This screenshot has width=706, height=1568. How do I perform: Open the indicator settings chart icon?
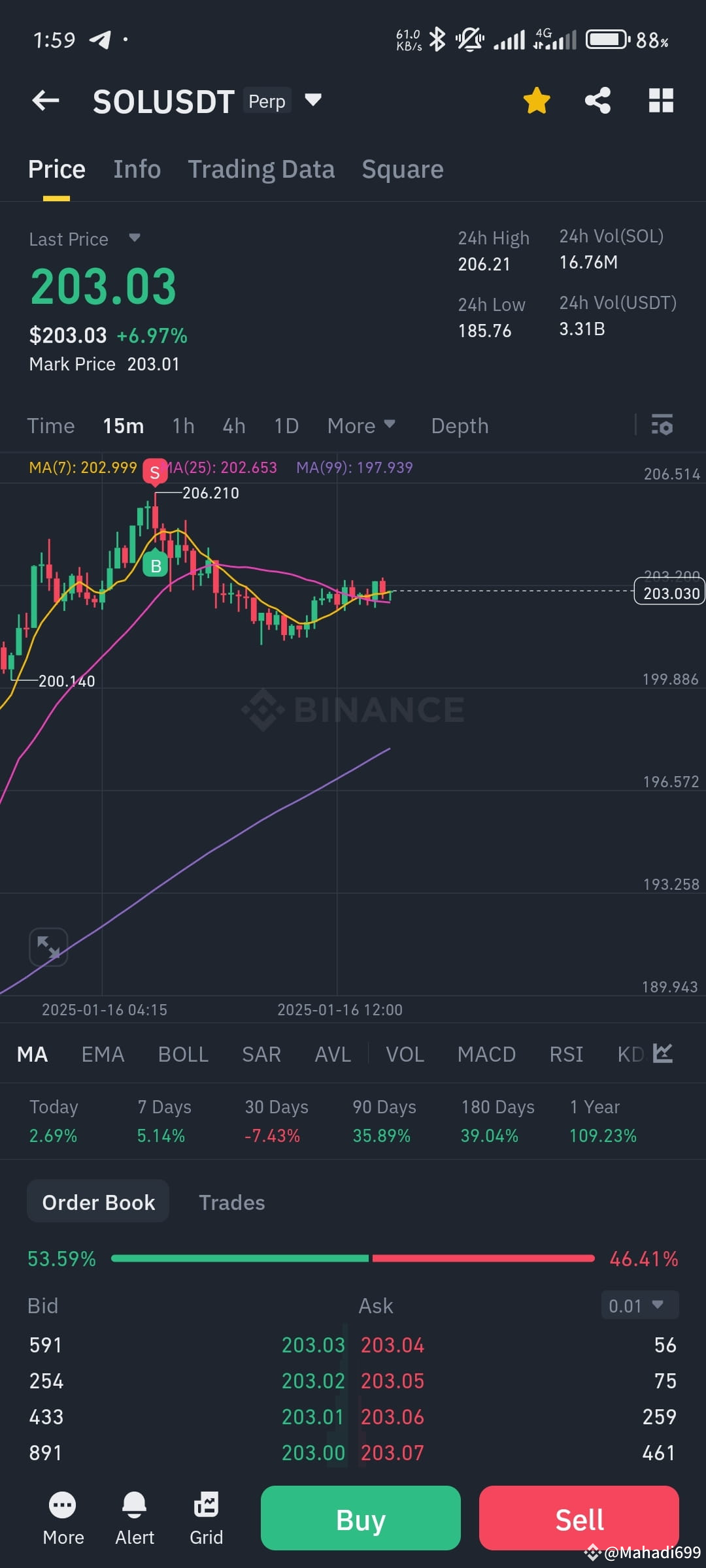[x=663, y=1053]
